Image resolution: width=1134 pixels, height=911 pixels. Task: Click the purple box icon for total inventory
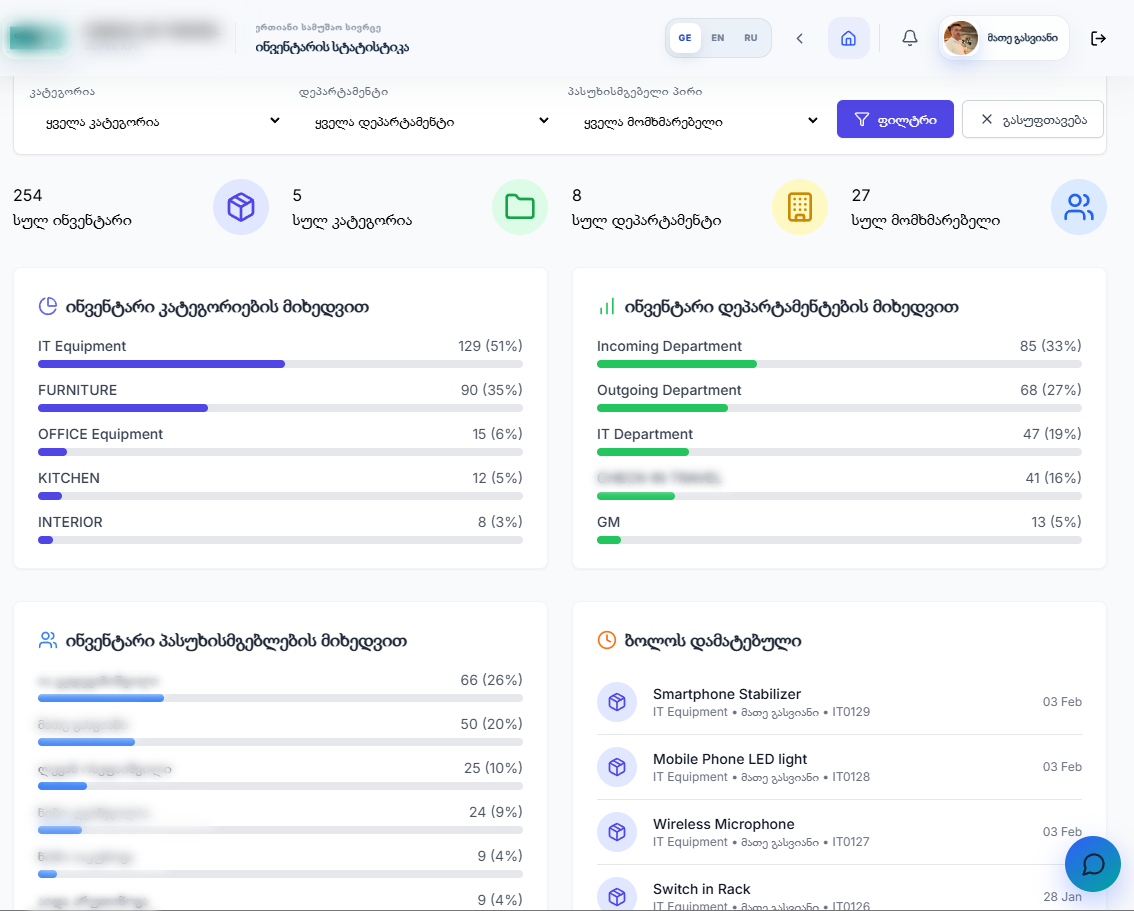pos(241,207)
